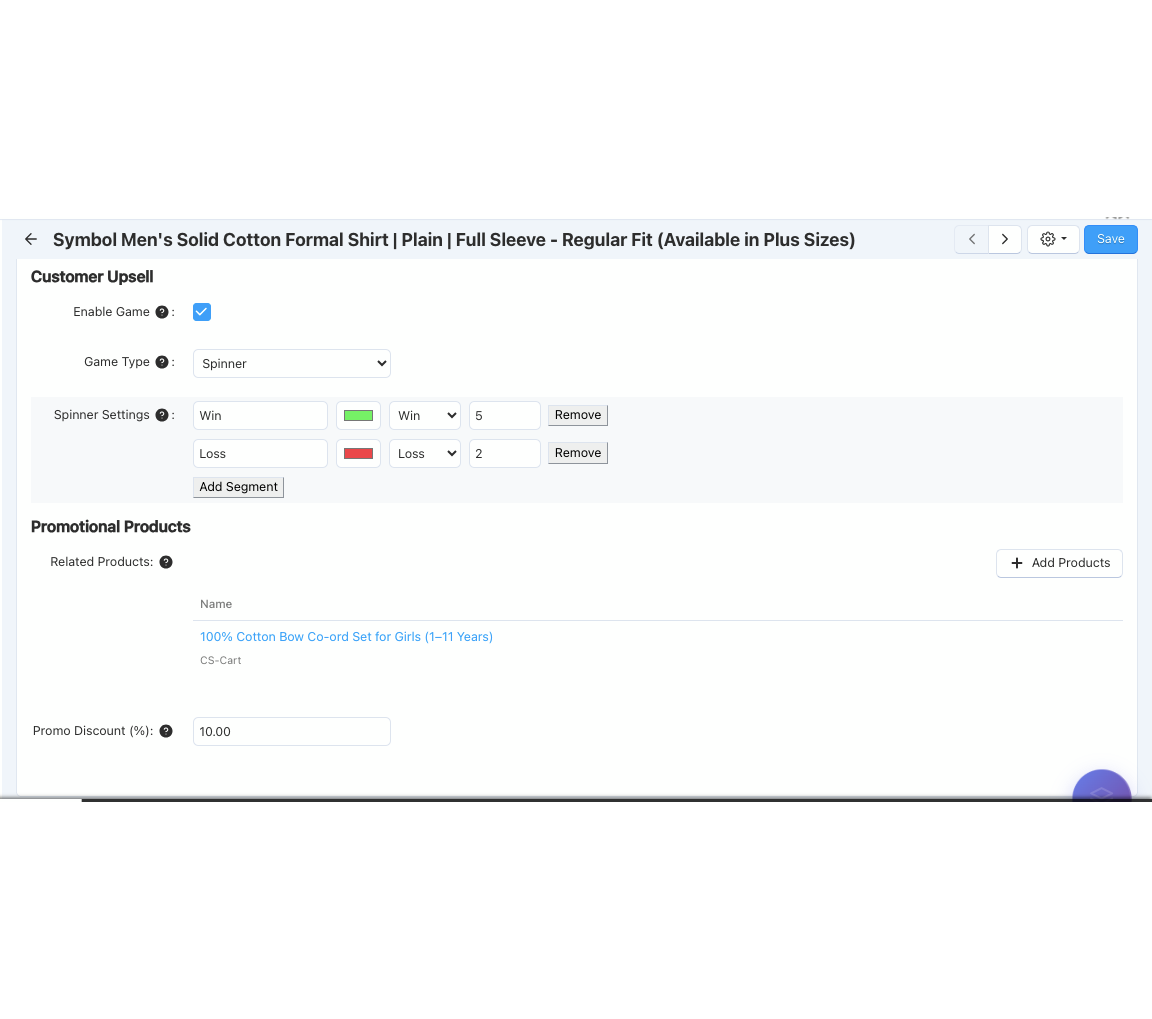
Task: Open the gear settings menu
Action: [1053, 240]
